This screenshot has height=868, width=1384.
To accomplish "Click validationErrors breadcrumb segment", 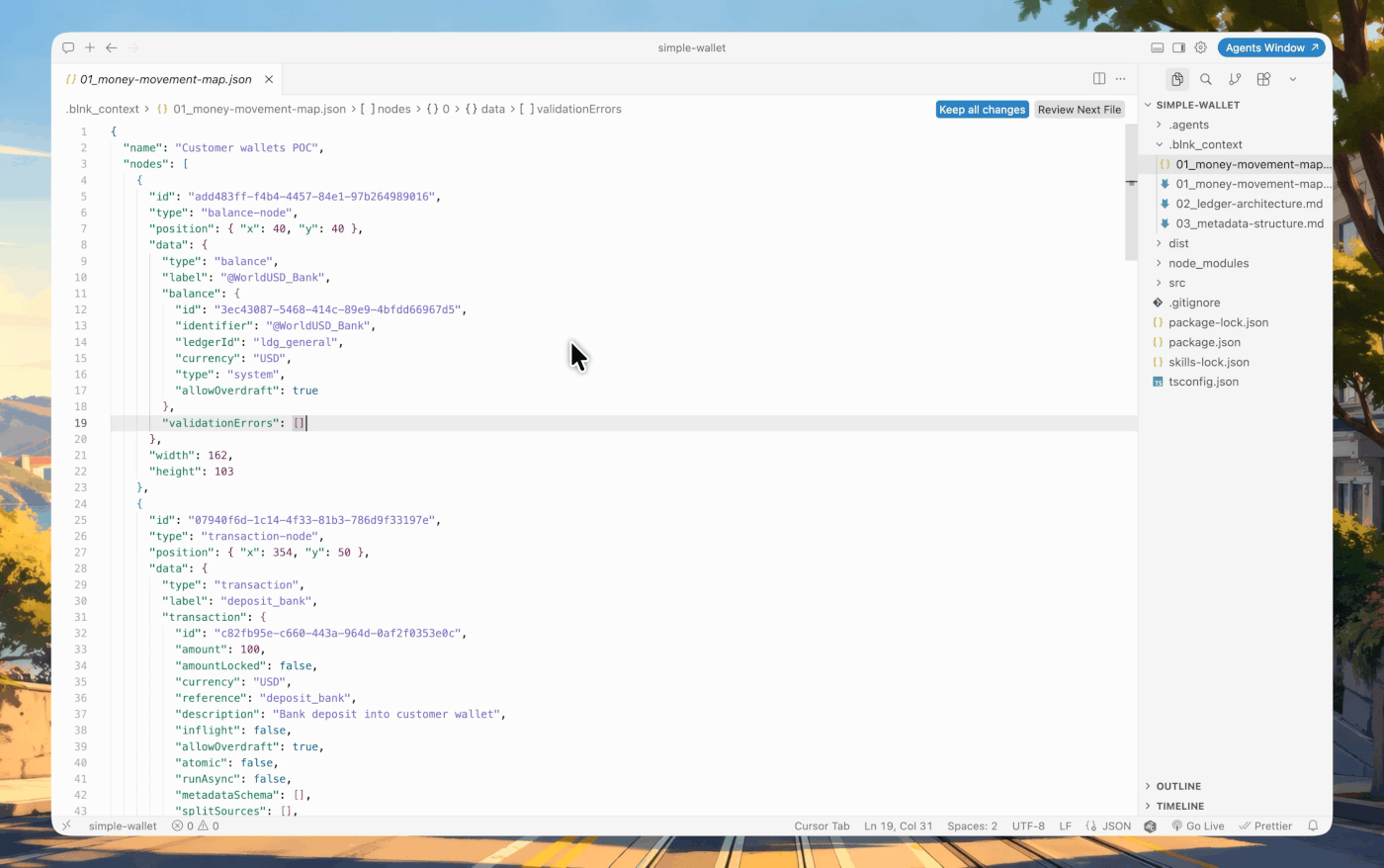I will (x=570, y=109).
